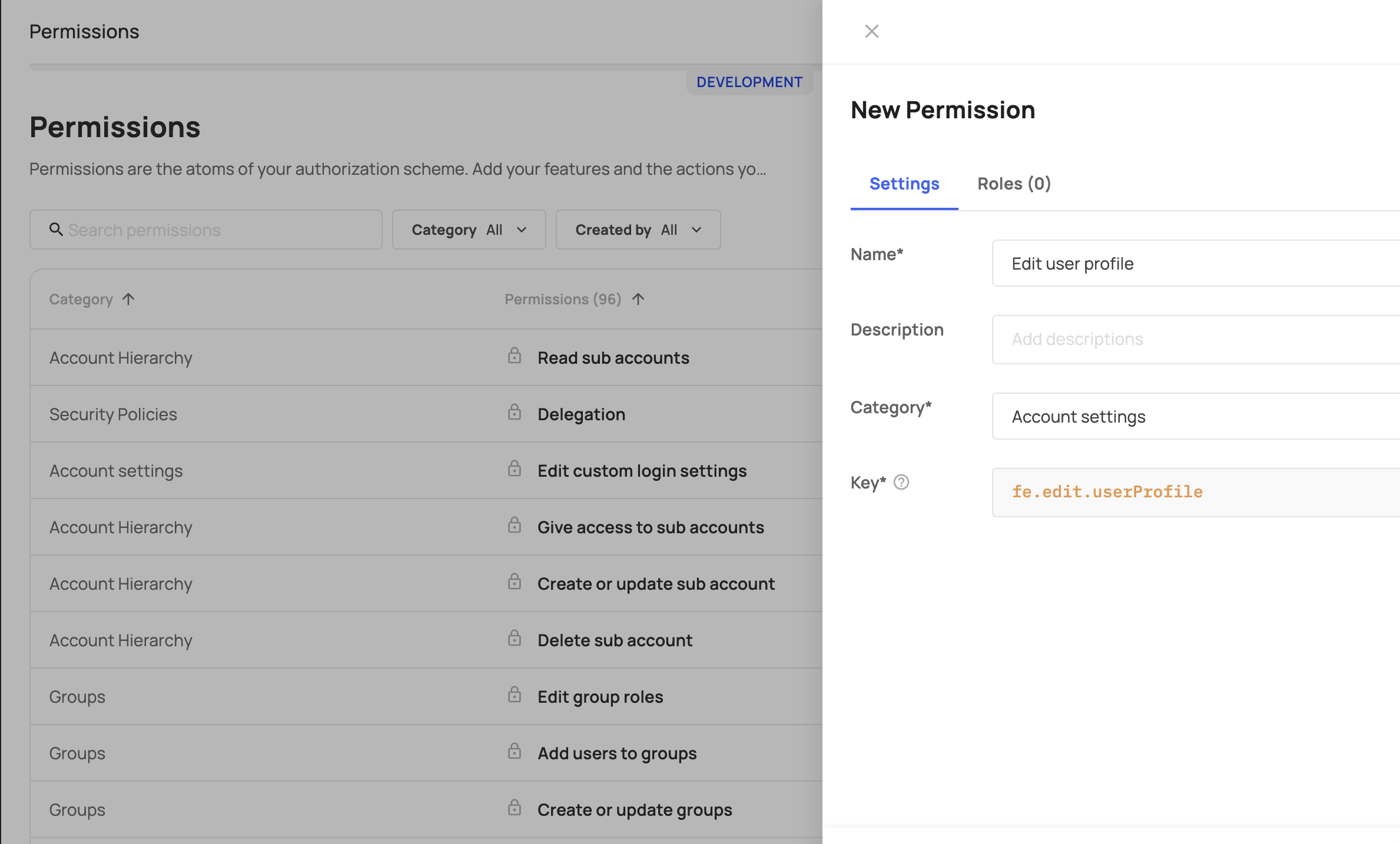Click the Category column sort arrow

coord(129,298)
